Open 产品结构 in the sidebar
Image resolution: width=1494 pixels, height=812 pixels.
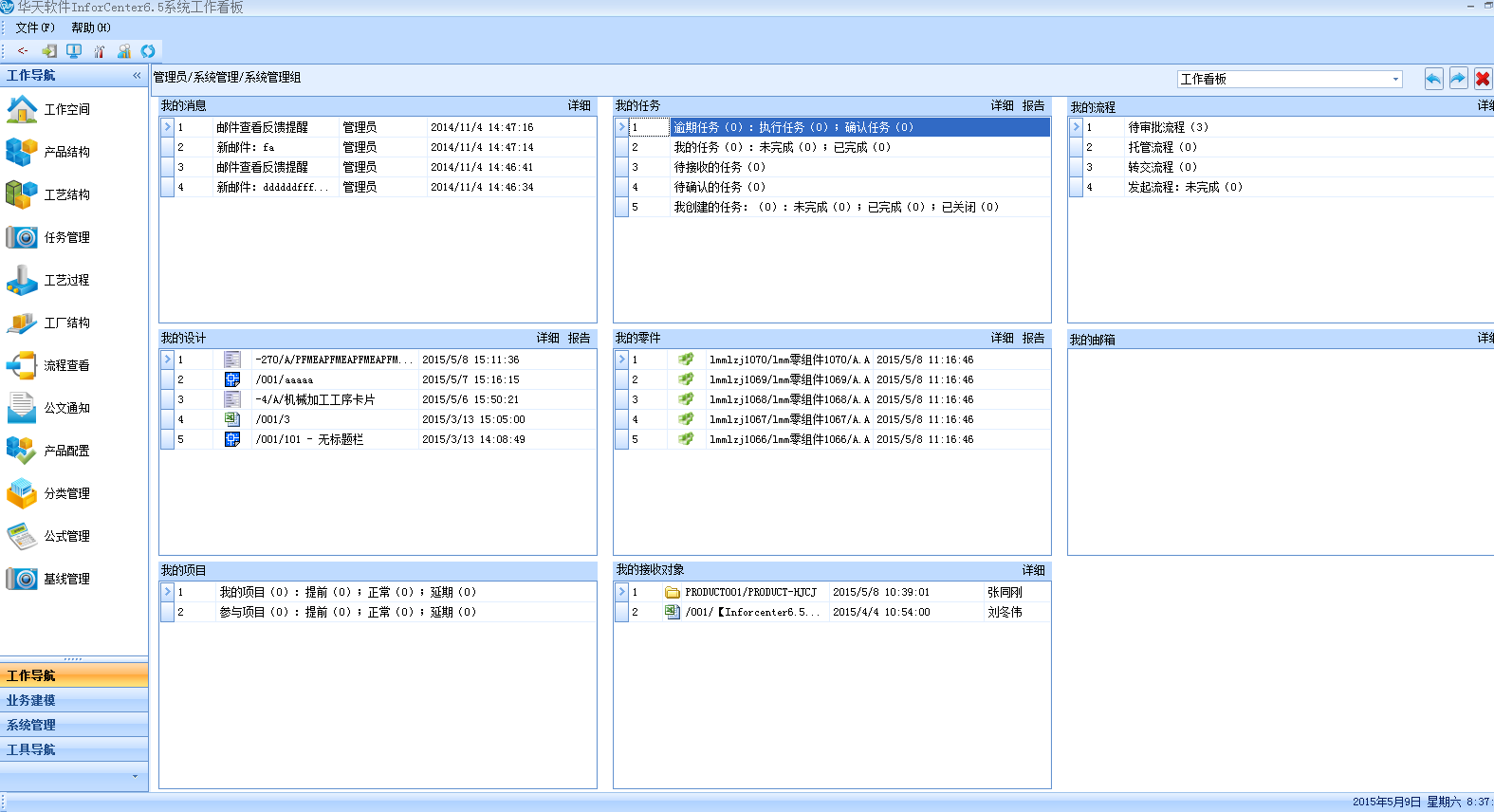[x=66, y=152]
